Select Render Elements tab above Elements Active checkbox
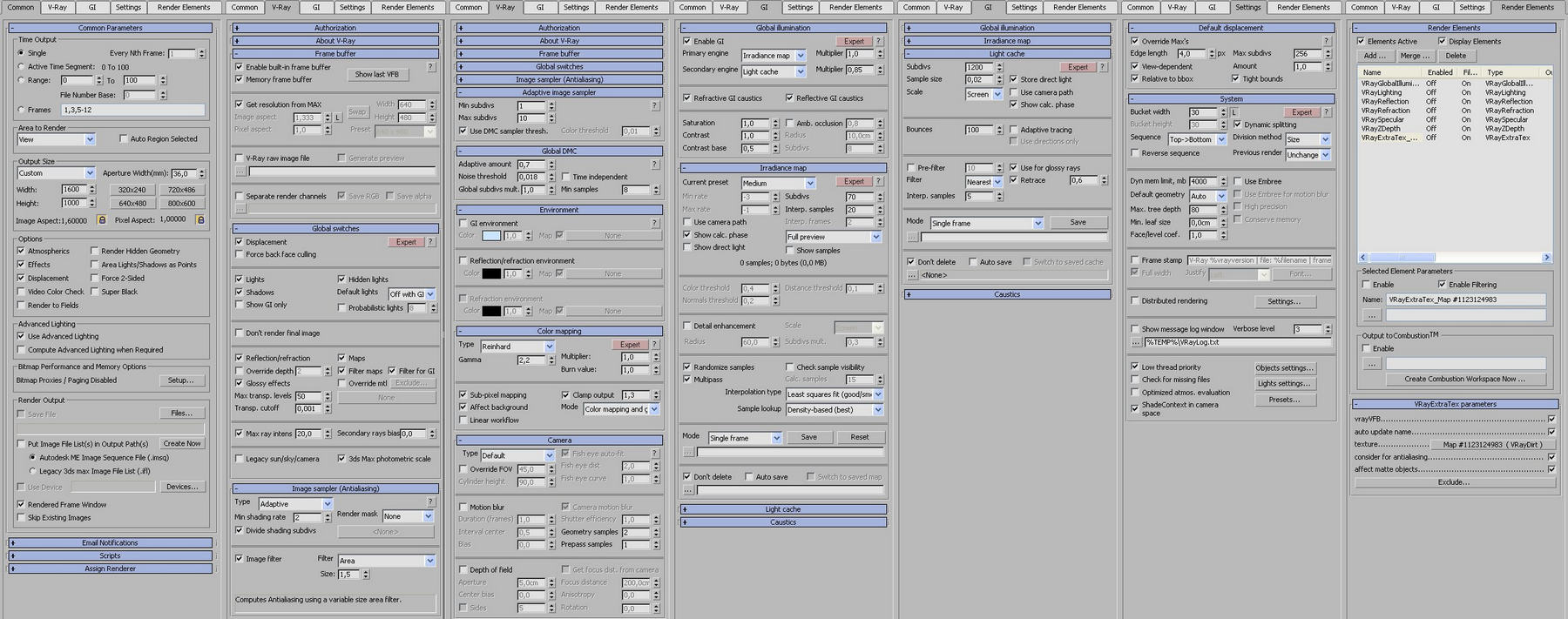Screen dimensions: 1568x619 click(1528, 7)
